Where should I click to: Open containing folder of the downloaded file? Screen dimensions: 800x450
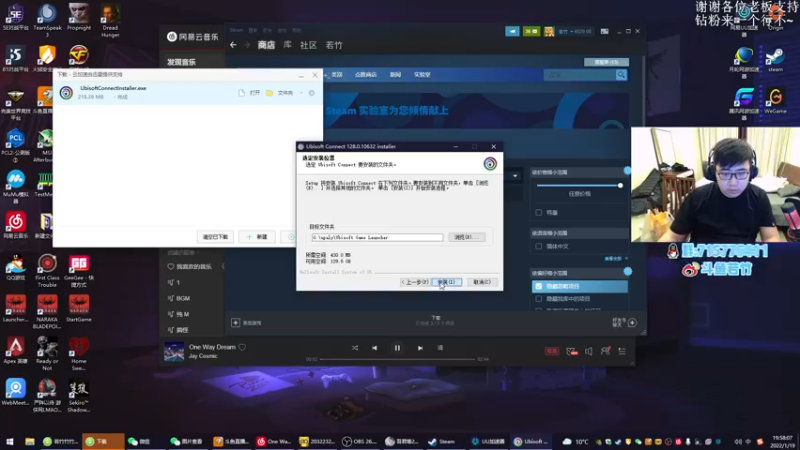coord(280,93)
